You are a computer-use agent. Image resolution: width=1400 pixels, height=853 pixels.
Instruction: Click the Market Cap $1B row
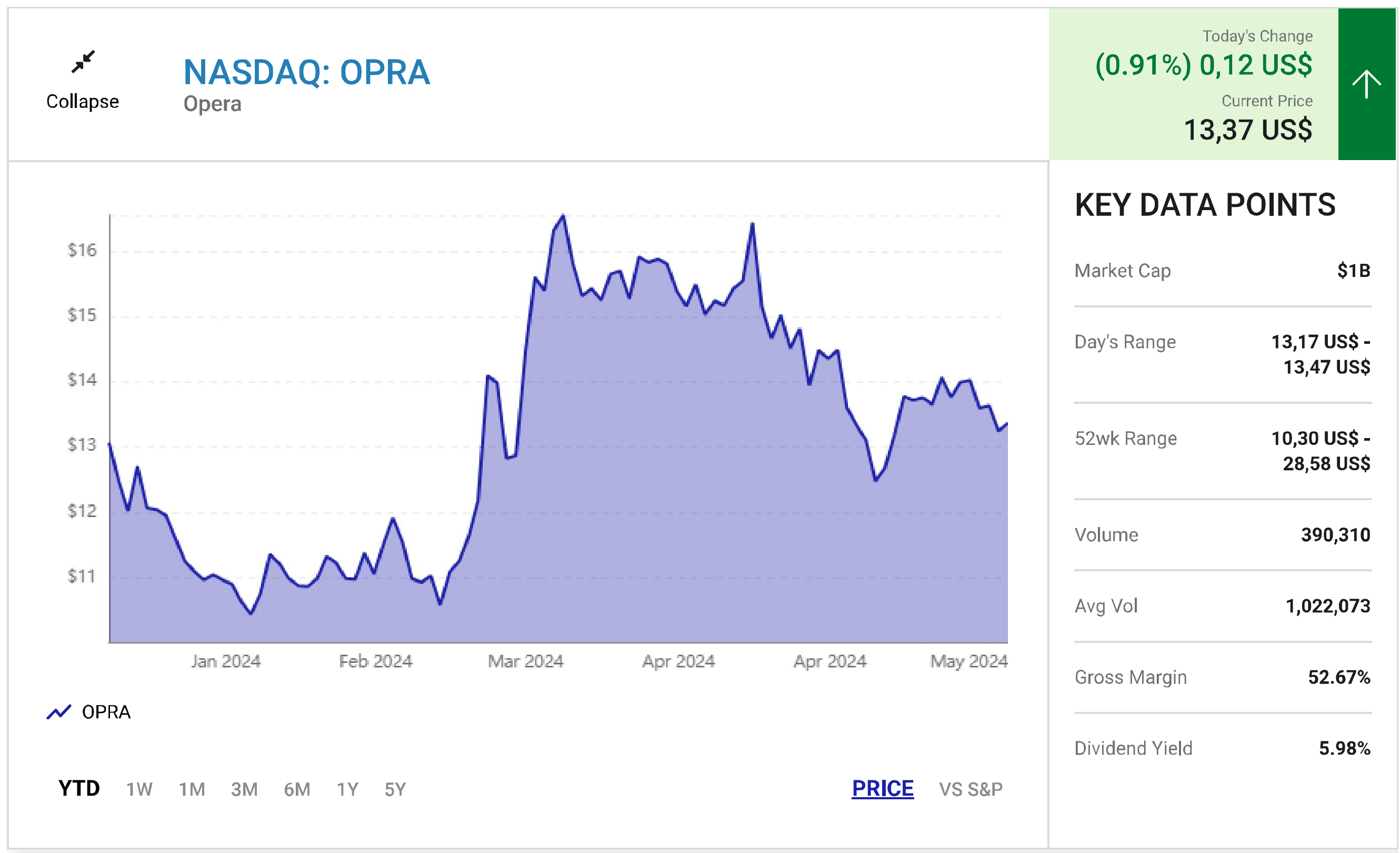(x=1223, y=271)
